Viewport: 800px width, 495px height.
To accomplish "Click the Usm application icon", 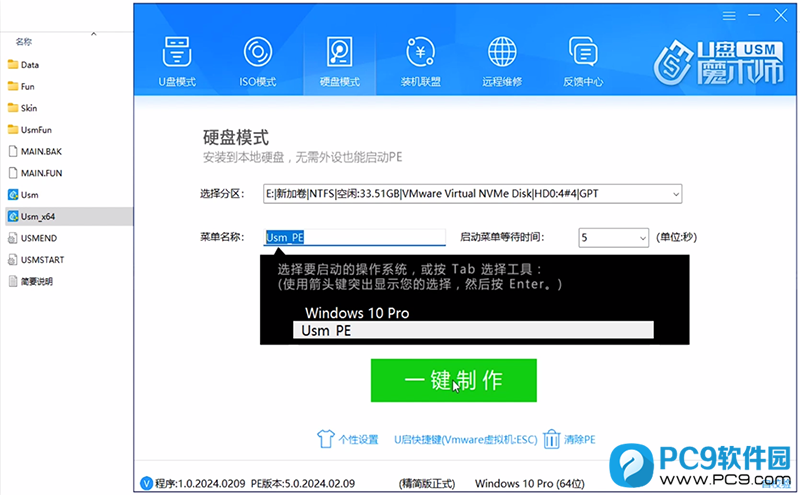I will [13, 195].
